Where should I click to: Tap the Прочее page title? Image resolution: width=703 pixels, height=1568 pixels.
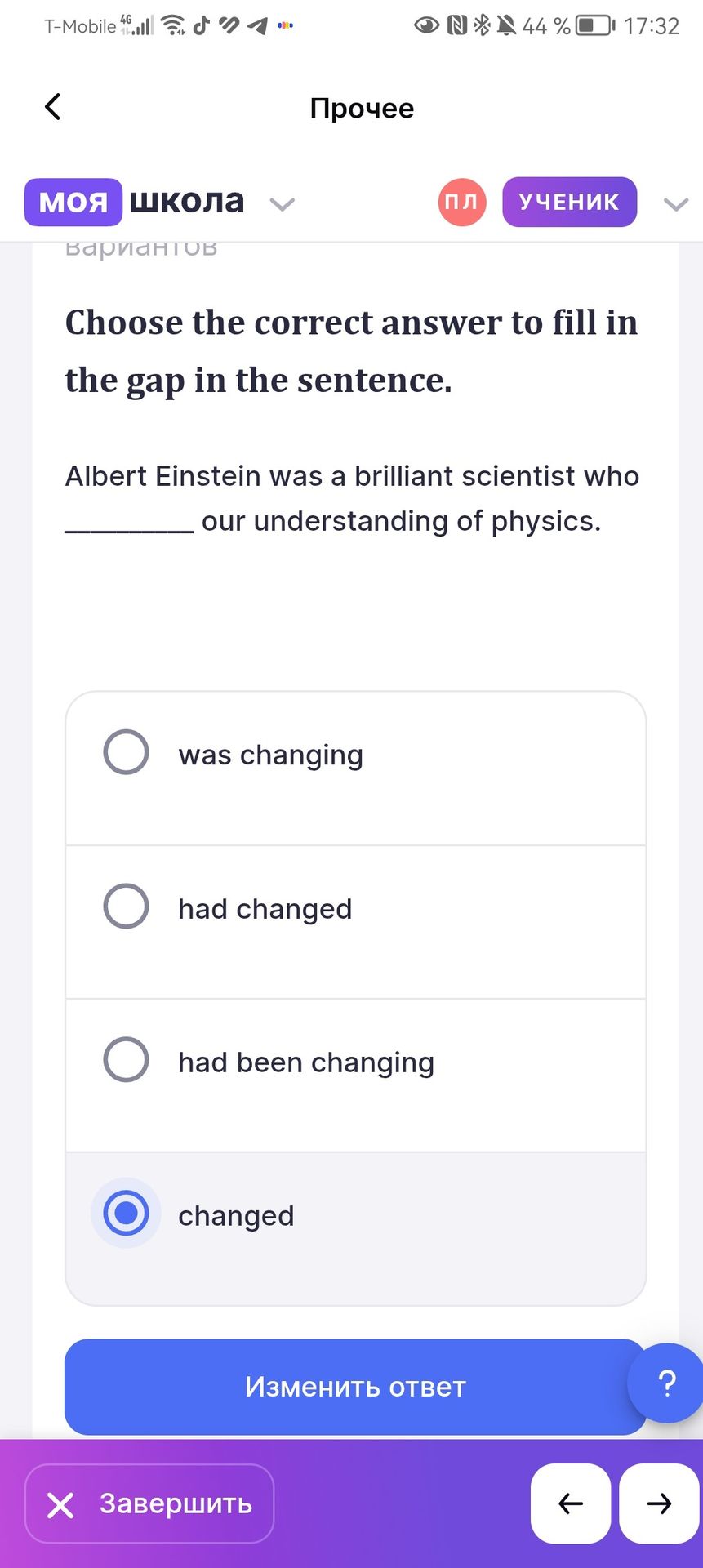(x=362, y=108)
